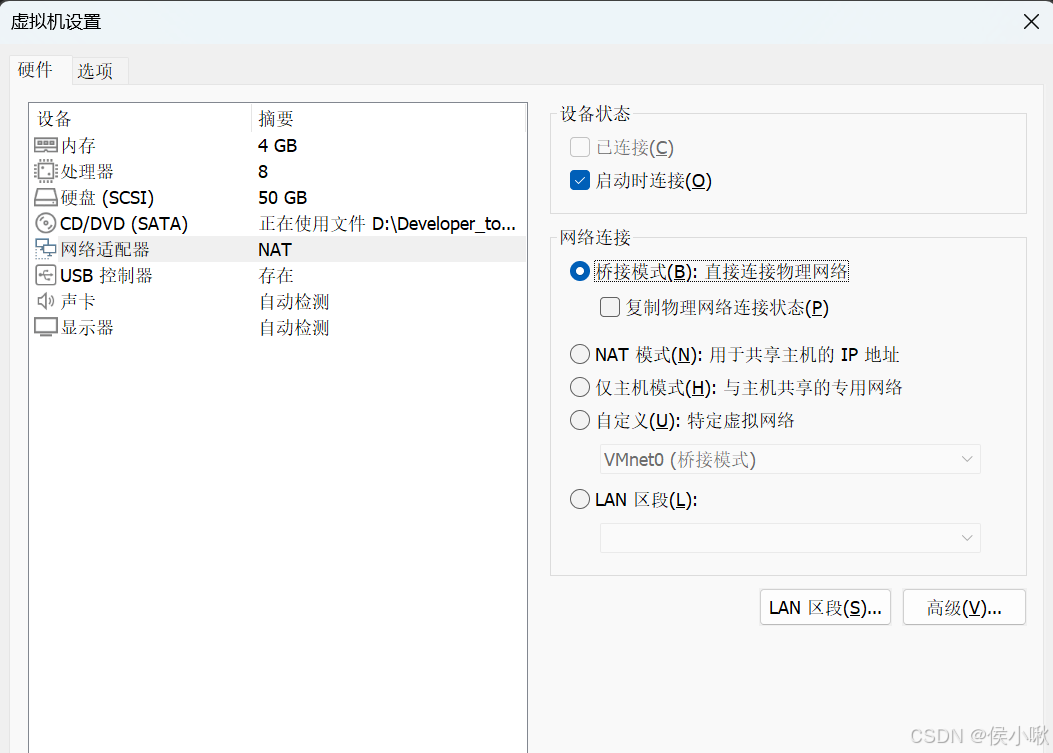1053x753 pixels.
Task: Uncheck 启动时连接(O) checkbox
Action: click(580, 180)
